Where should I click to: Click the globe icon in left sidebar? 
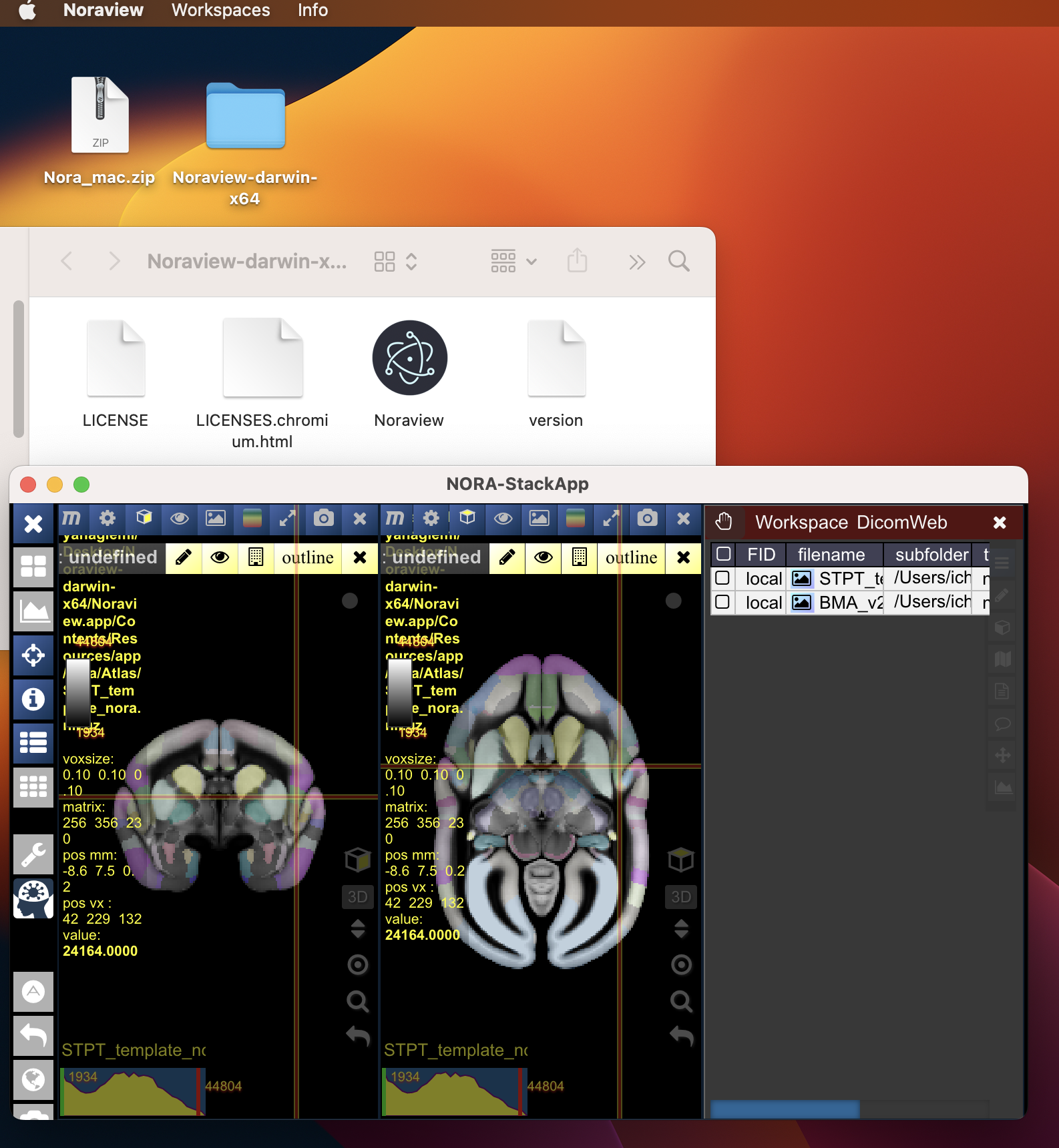tap(33, 1079)
